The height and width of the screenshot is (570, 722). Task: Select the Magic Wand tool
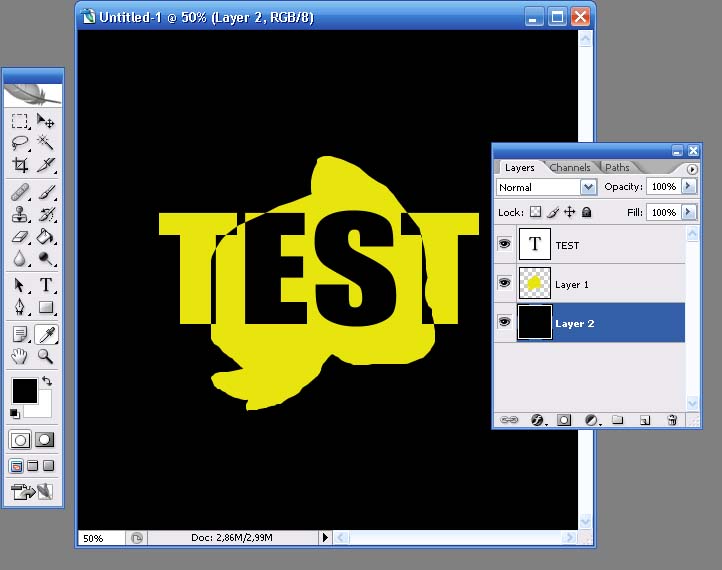coord(46,143)
